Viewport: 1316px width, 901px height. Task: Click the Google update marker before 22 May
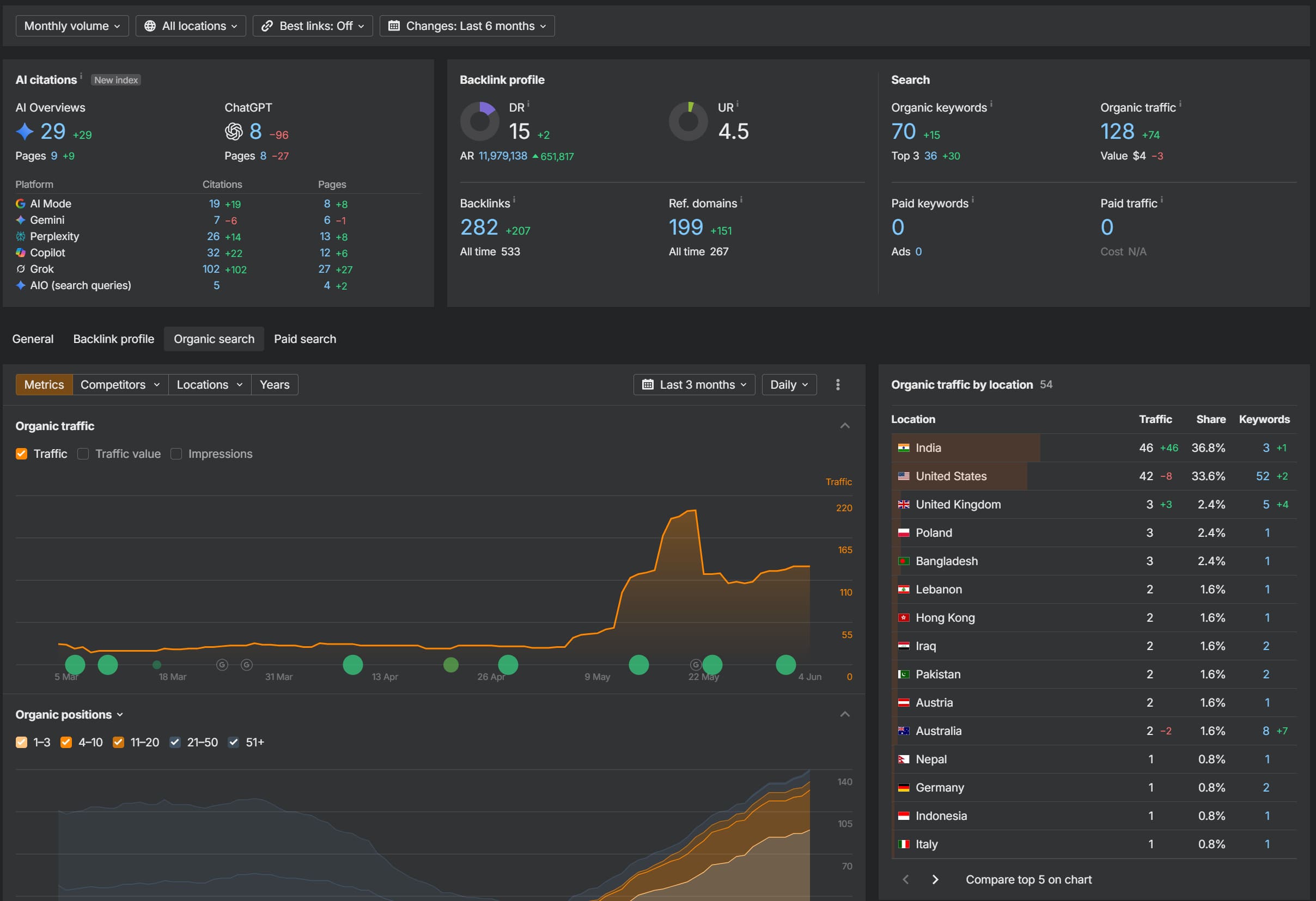[x=696, y=665]
